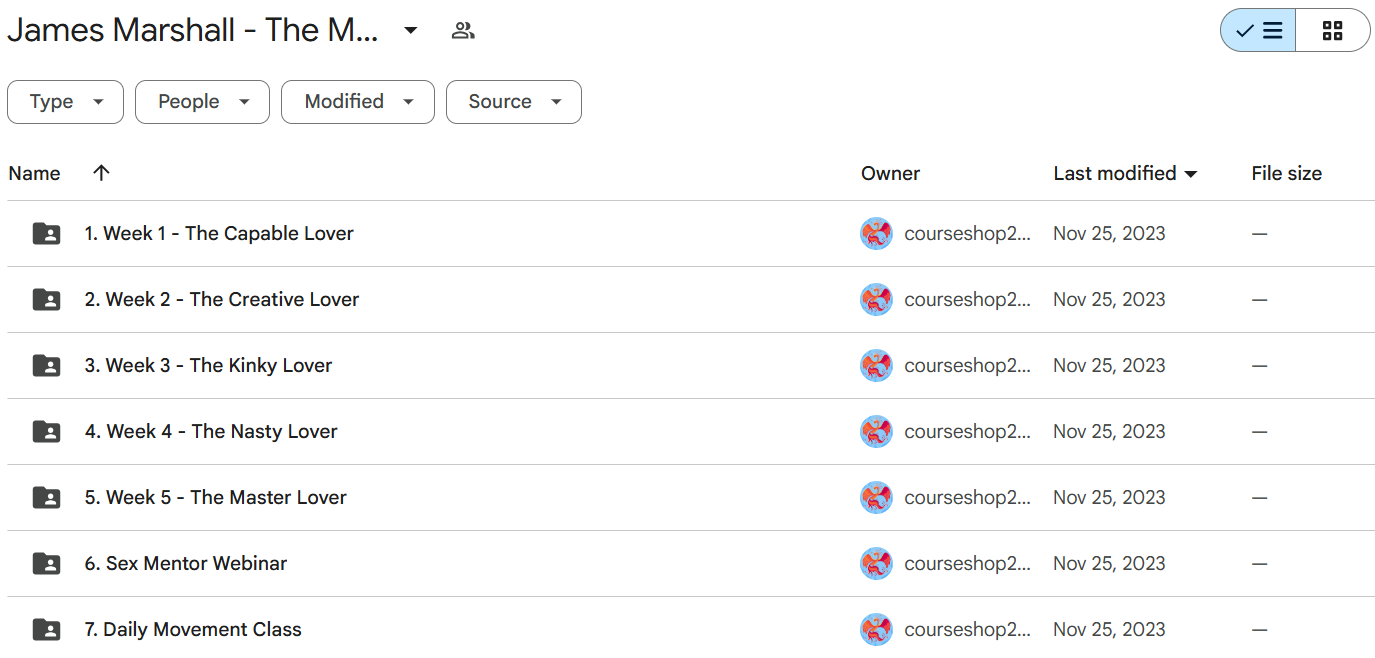Screen dimensions: 1375x658
Task: Click owner name in Sex Mentor Webinar row
Action: click(967, 564)
